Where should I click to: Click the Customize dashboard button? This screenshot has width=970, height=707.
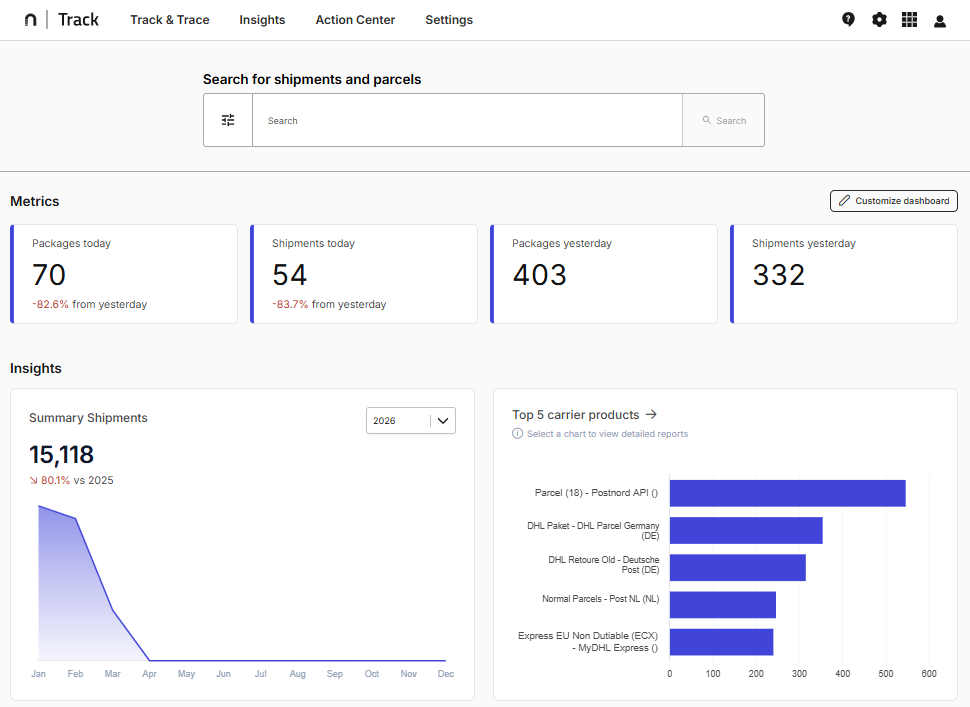tap(893, 200)
